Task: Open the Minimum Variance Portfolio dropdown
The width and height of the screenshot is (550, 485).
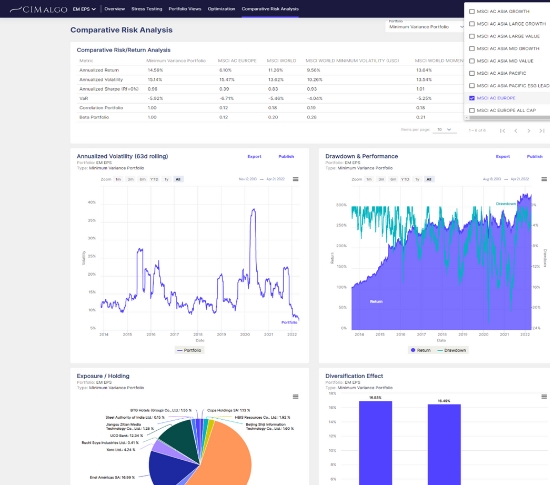Action: [x=425, y=26]
